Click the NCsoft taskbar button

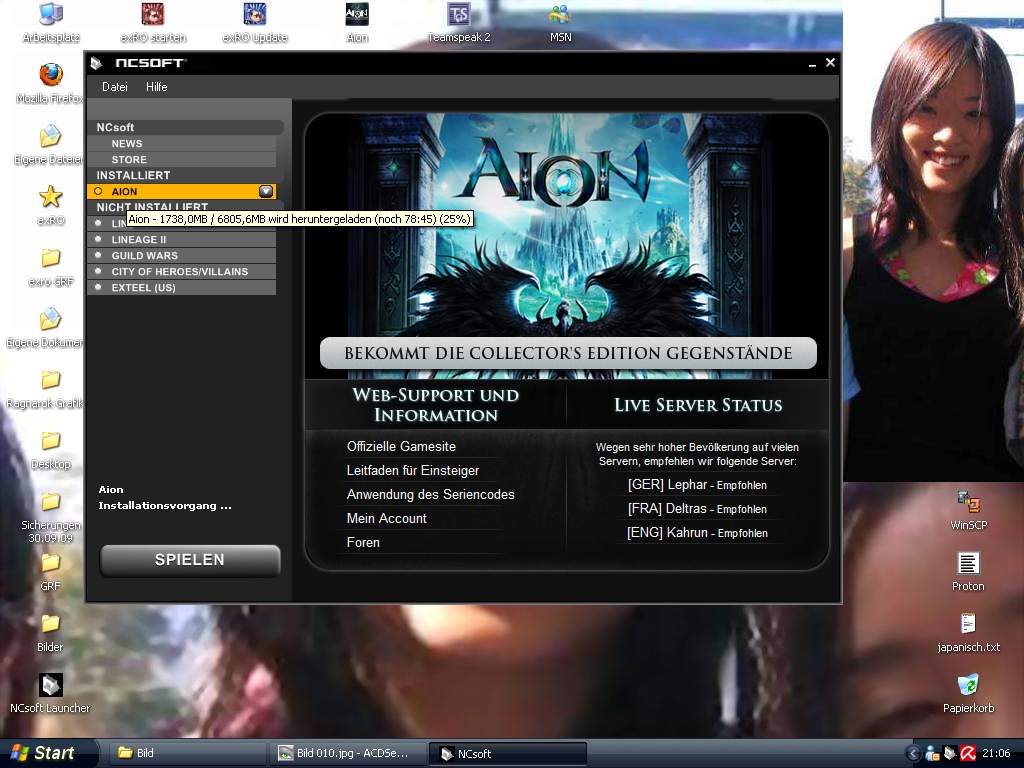click(x=508, y=754)
